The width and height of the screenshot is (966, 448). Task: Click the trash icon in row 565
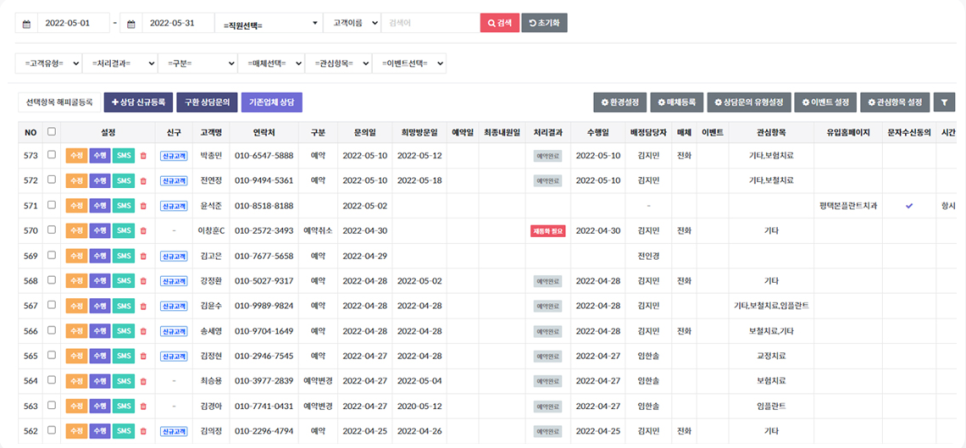click(143, 356)
